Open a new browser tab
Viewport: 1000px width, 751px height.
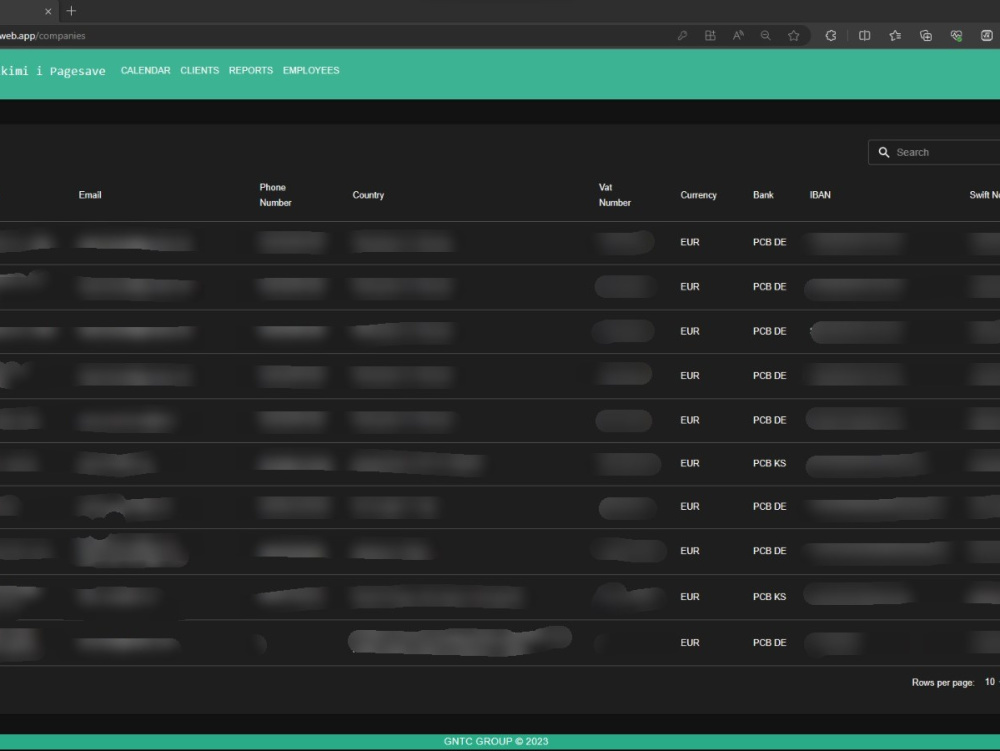[71, 11]
